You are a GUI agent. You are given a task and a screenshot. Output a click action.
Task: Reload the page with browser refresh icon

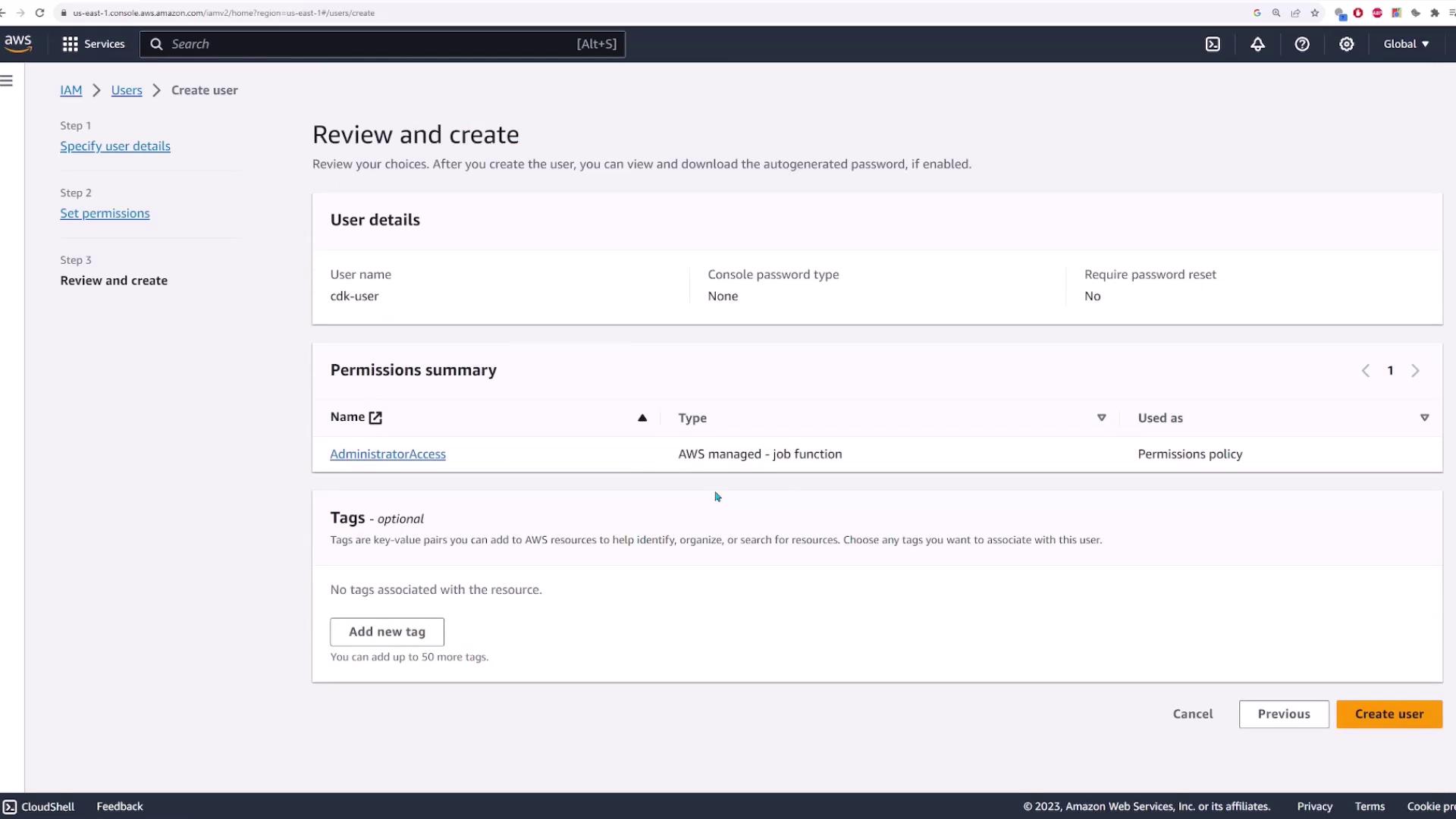[39, 13]
